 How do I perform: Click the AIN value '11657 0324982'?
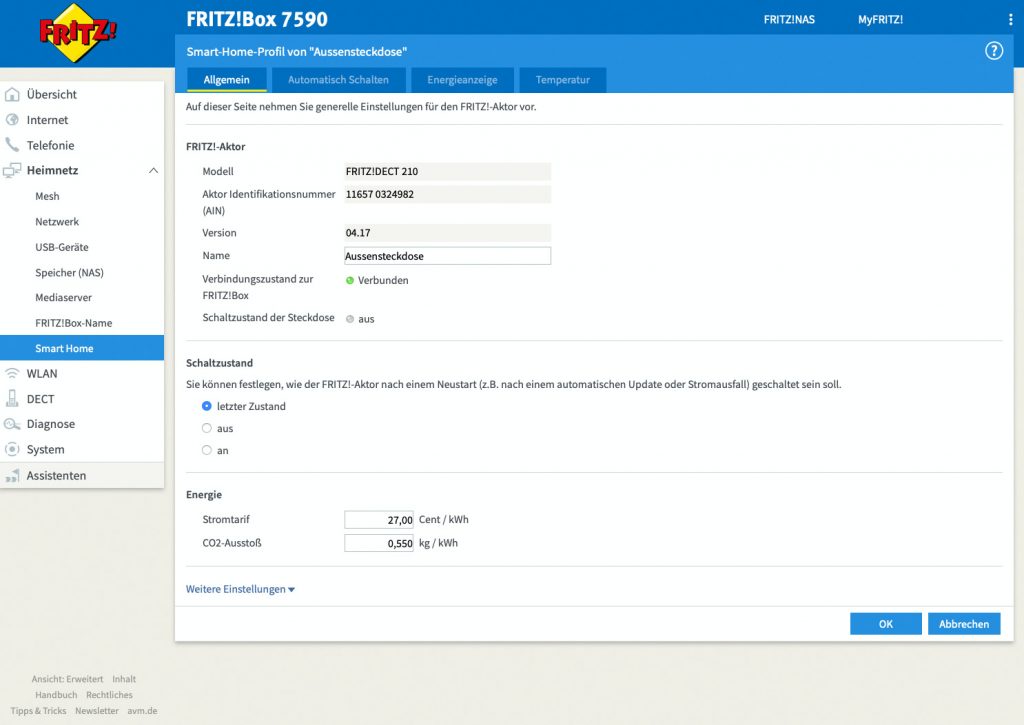(447, 194)
